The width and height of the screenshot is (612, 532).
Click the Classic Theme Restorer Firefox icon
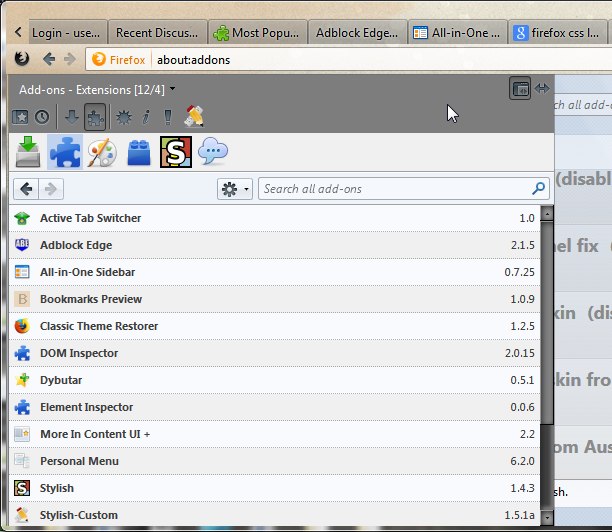[22, 326]
